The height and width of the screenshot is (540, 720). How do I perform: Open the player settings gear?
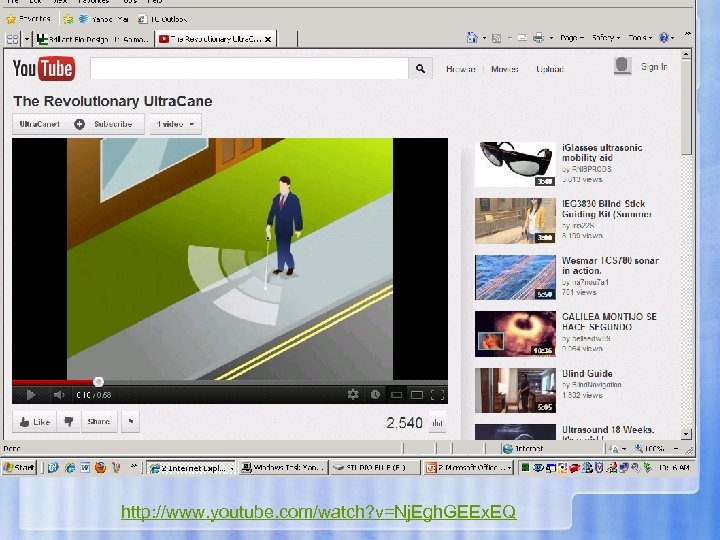click(353, 394)
